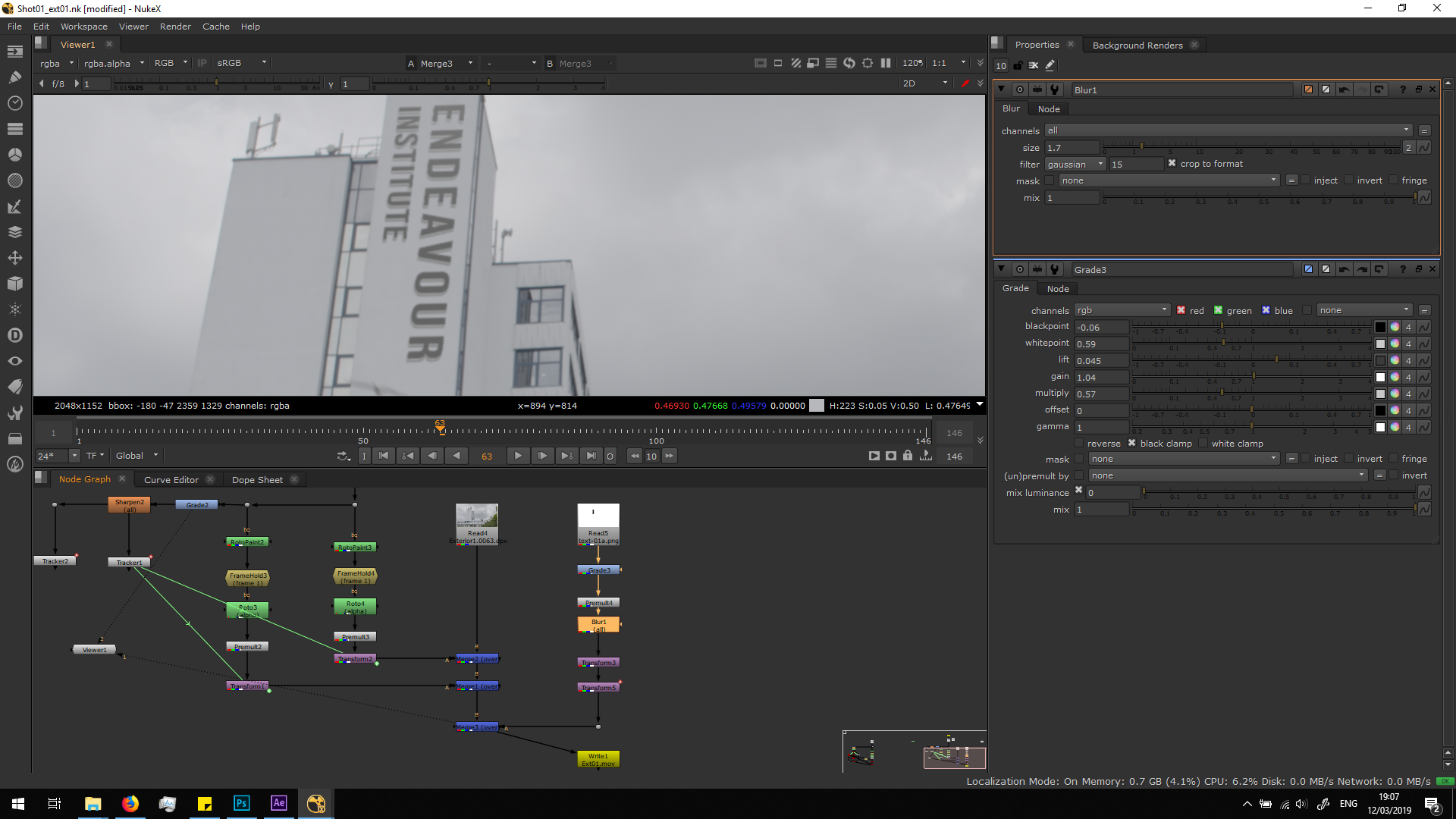Open the Render menu
The height and width of the screenshot is (819, 1456).
point(175,27)
